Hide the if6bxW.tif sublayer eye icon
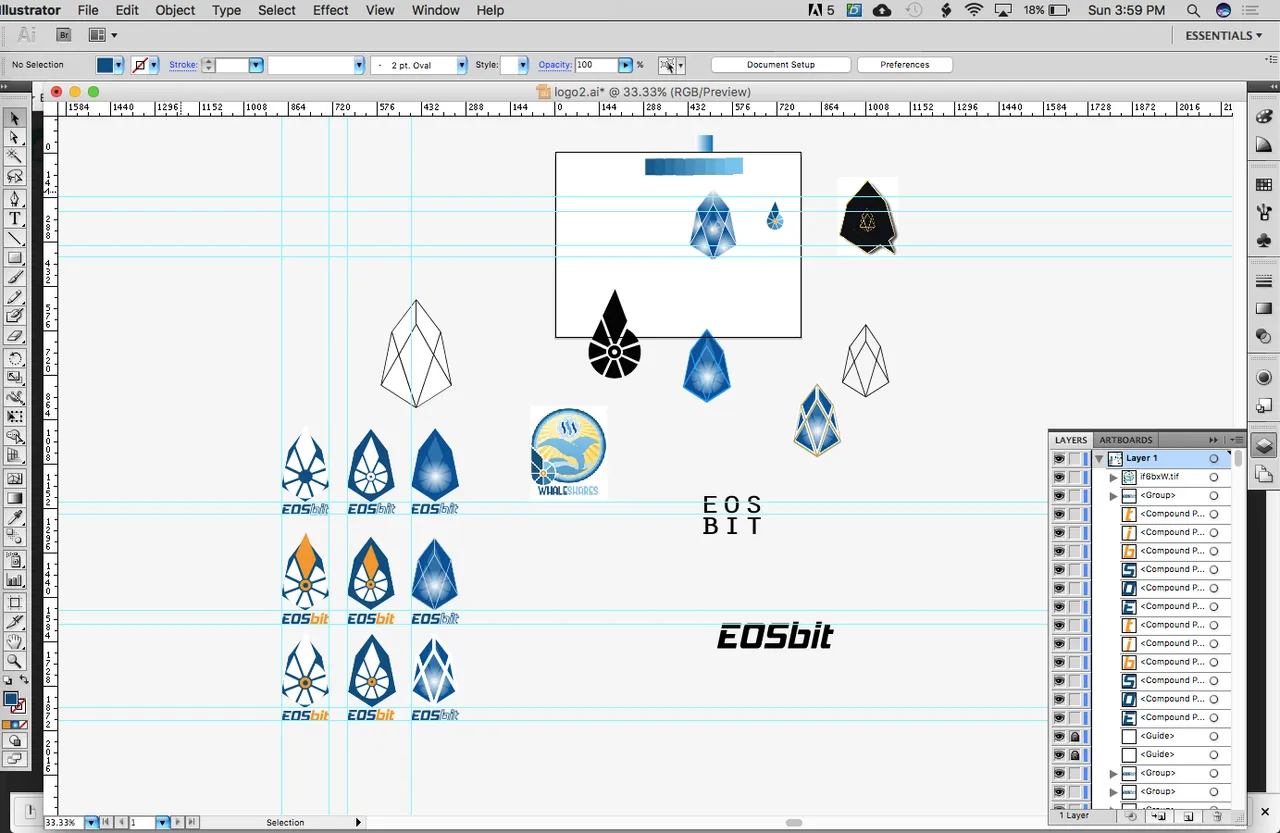 coord(1058,477)
